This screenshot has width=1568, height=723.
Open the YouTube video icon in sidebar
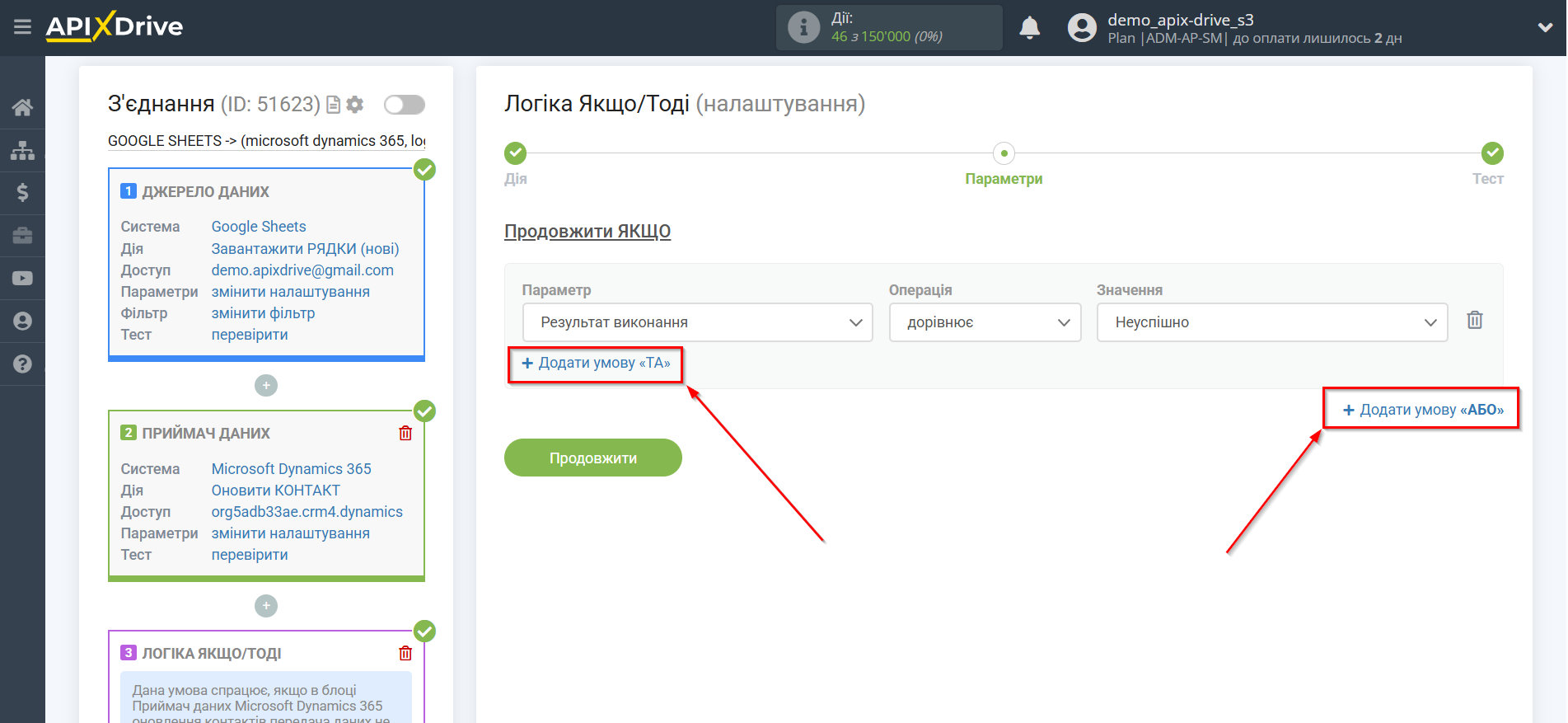pyautogui.click(x=22, y=279)
